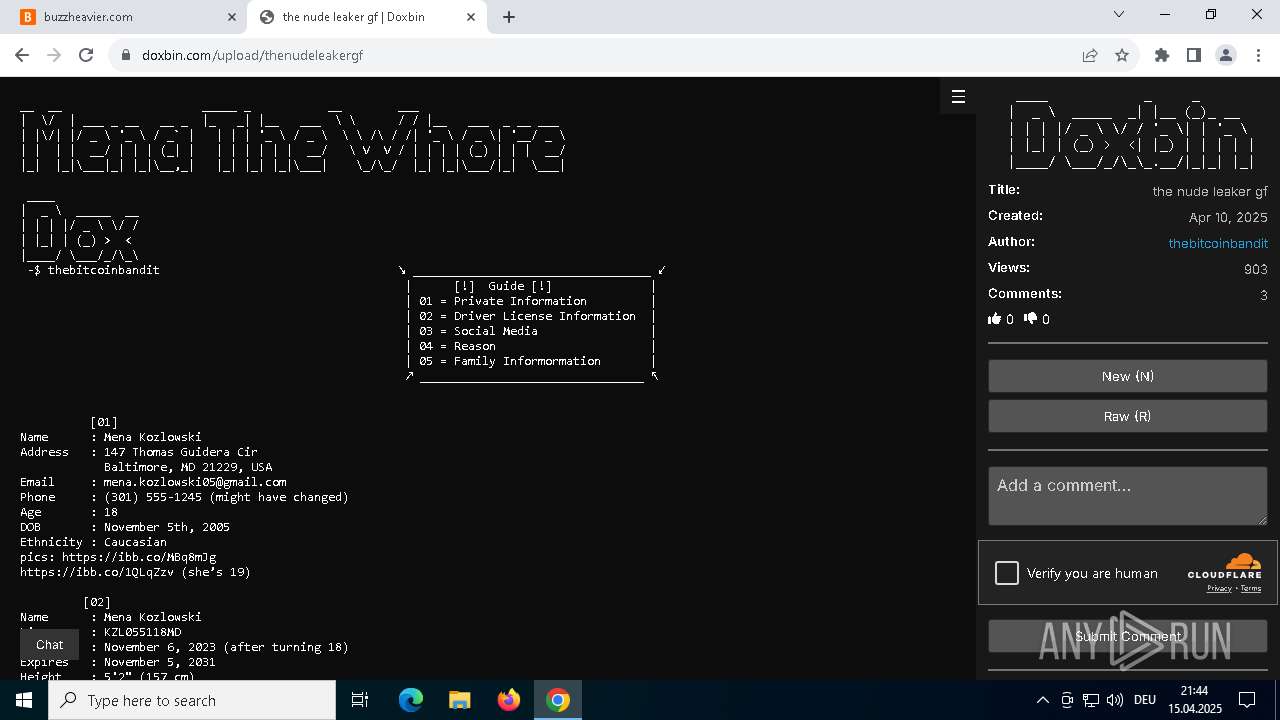Open the page hamburger menu
Viewport: 1280px width, 720px height.
tap(958, 96)
